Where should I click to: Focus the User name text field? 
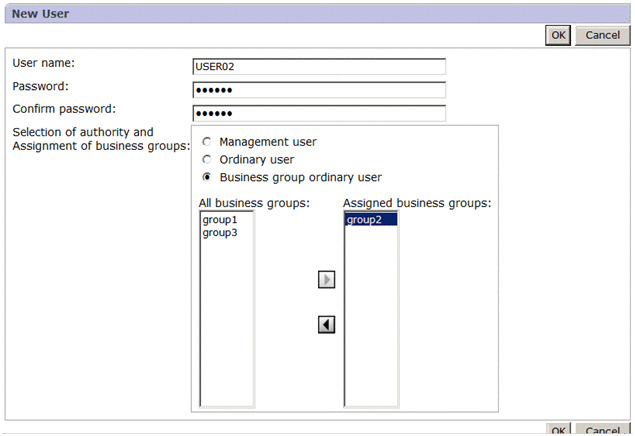coord(318,67)
